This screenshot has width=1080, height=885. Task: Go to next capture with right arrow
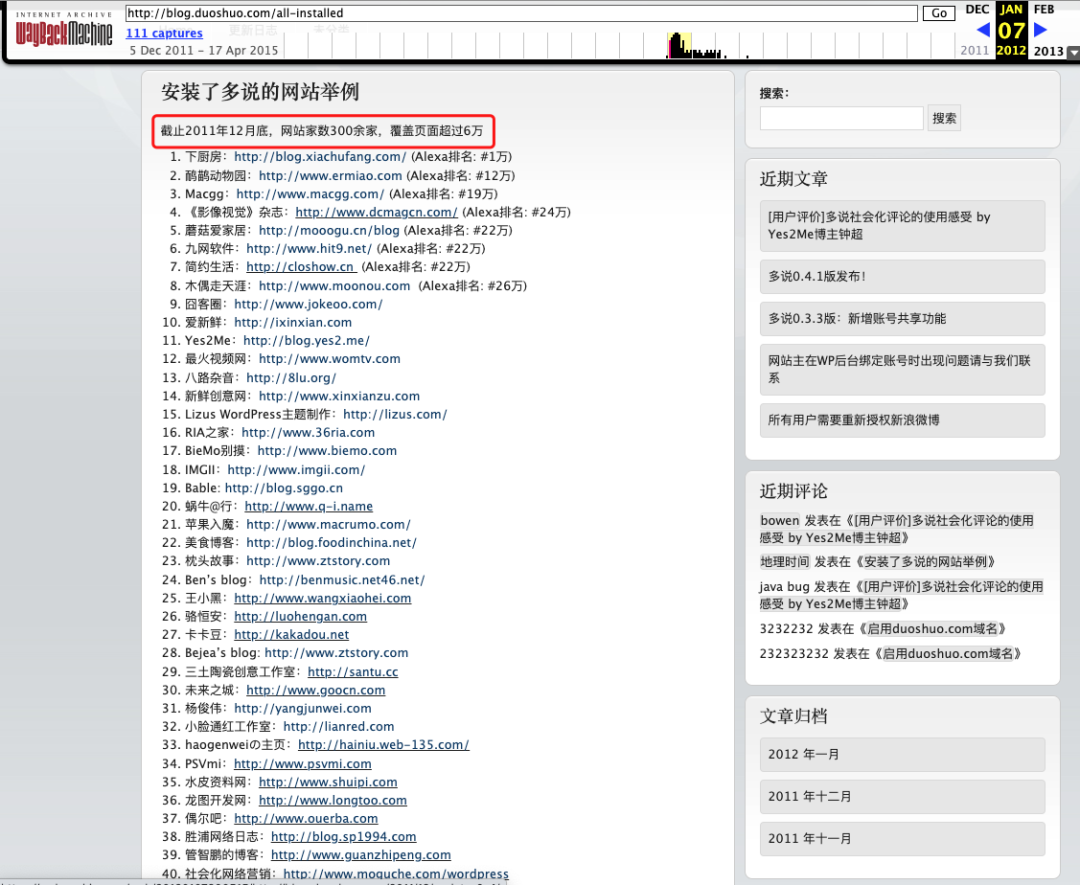pos(1041,30)
